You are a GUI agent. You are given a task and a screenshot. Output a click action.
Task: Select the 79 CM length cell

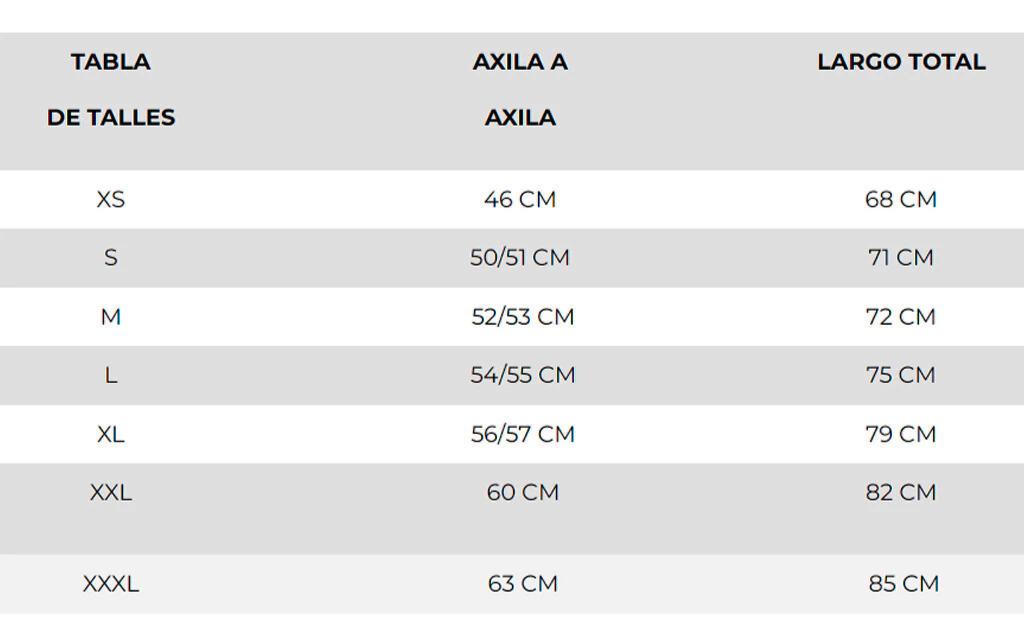tap(901, 434)
